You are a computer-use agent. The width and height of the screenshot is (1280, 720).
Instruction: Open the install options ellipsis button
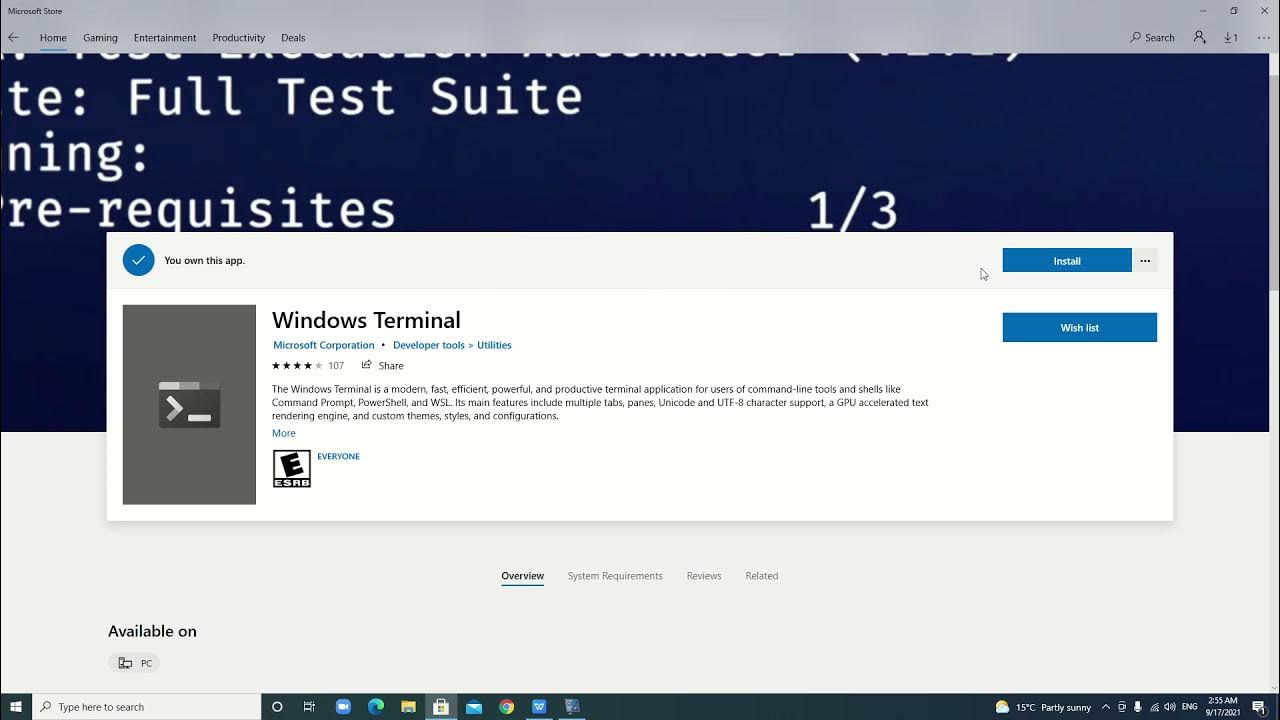click(1145, 261)
